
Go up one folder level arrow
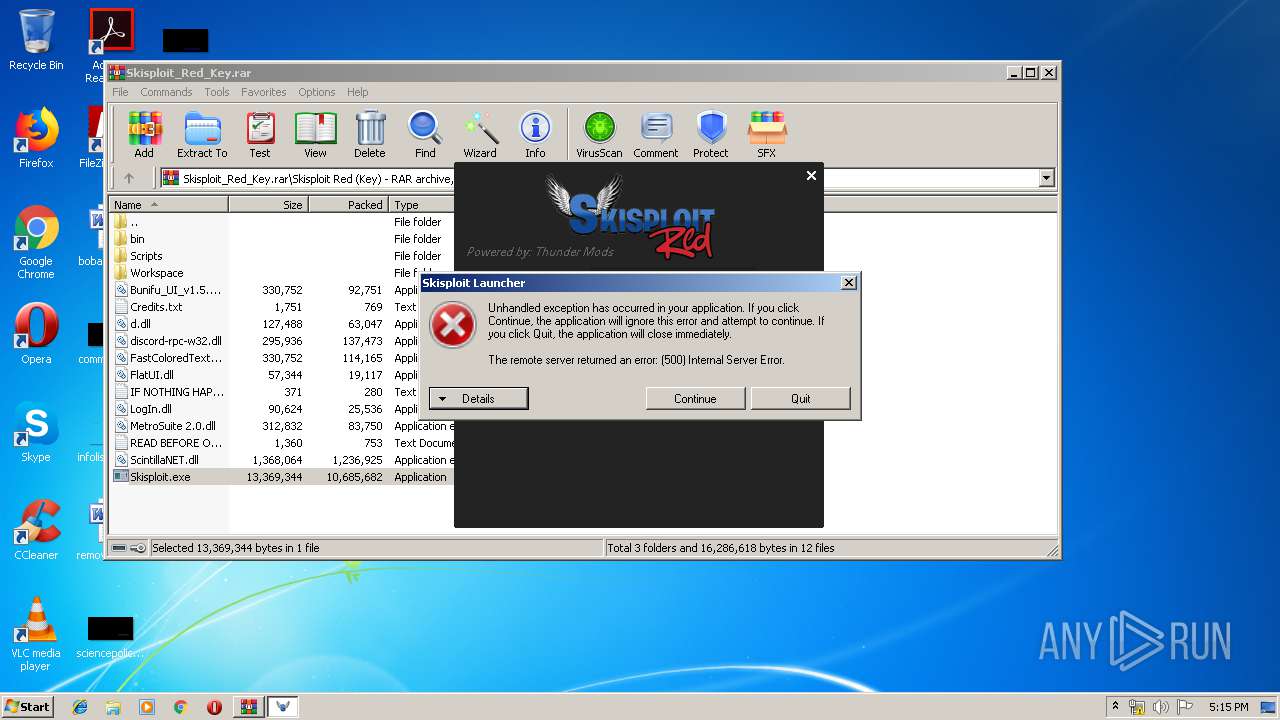click(x=129, y=178)
